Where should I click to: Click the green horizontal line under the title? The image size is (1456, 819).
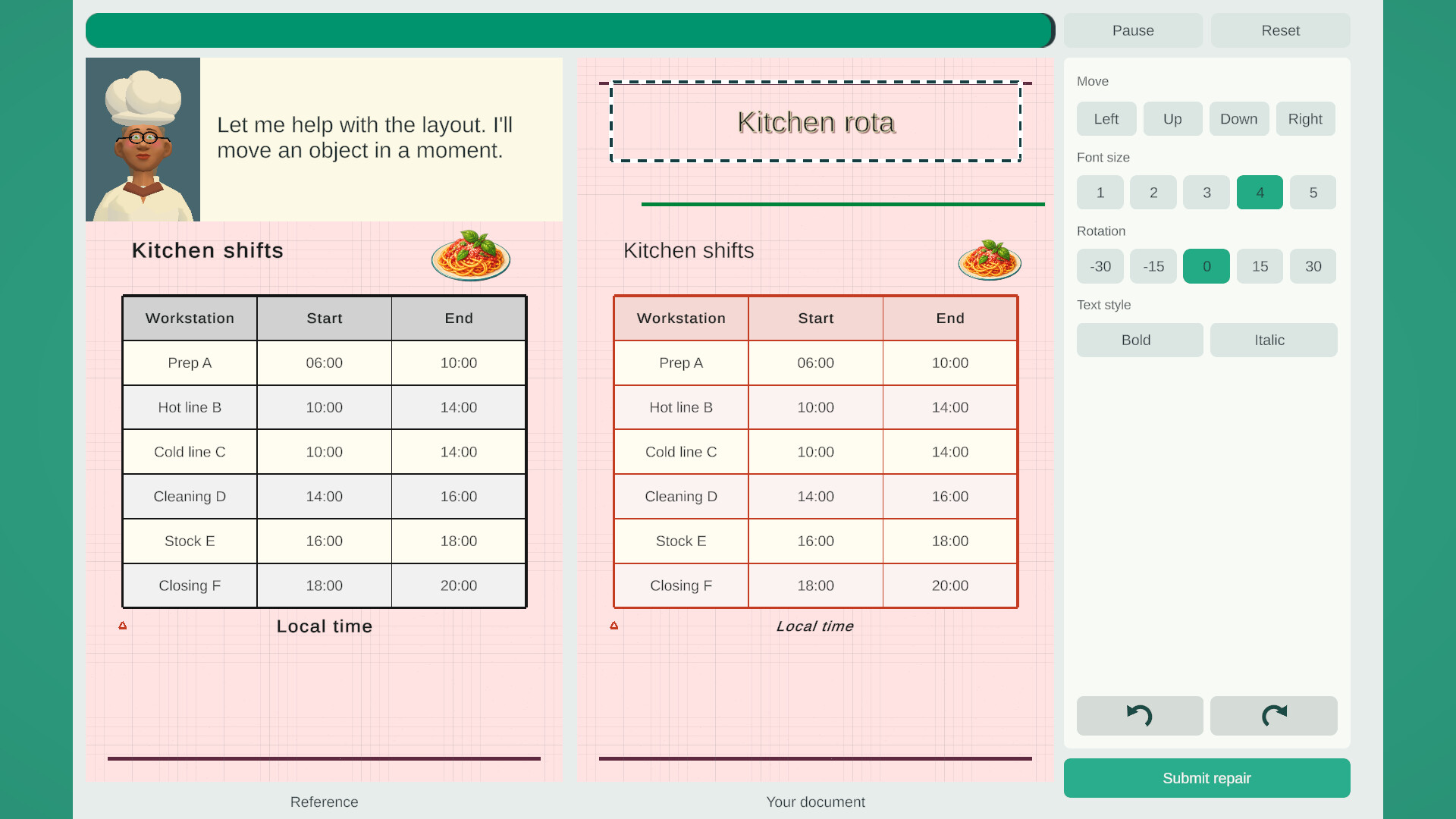(x=843, y=204)
